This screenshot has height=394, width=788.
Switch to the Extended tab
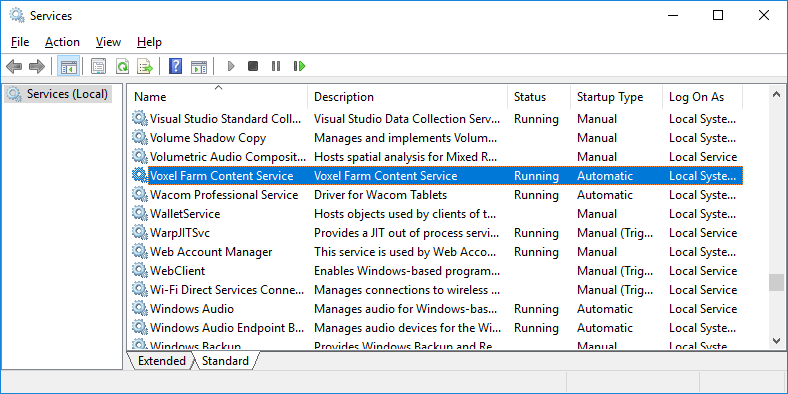click(161, 361)
